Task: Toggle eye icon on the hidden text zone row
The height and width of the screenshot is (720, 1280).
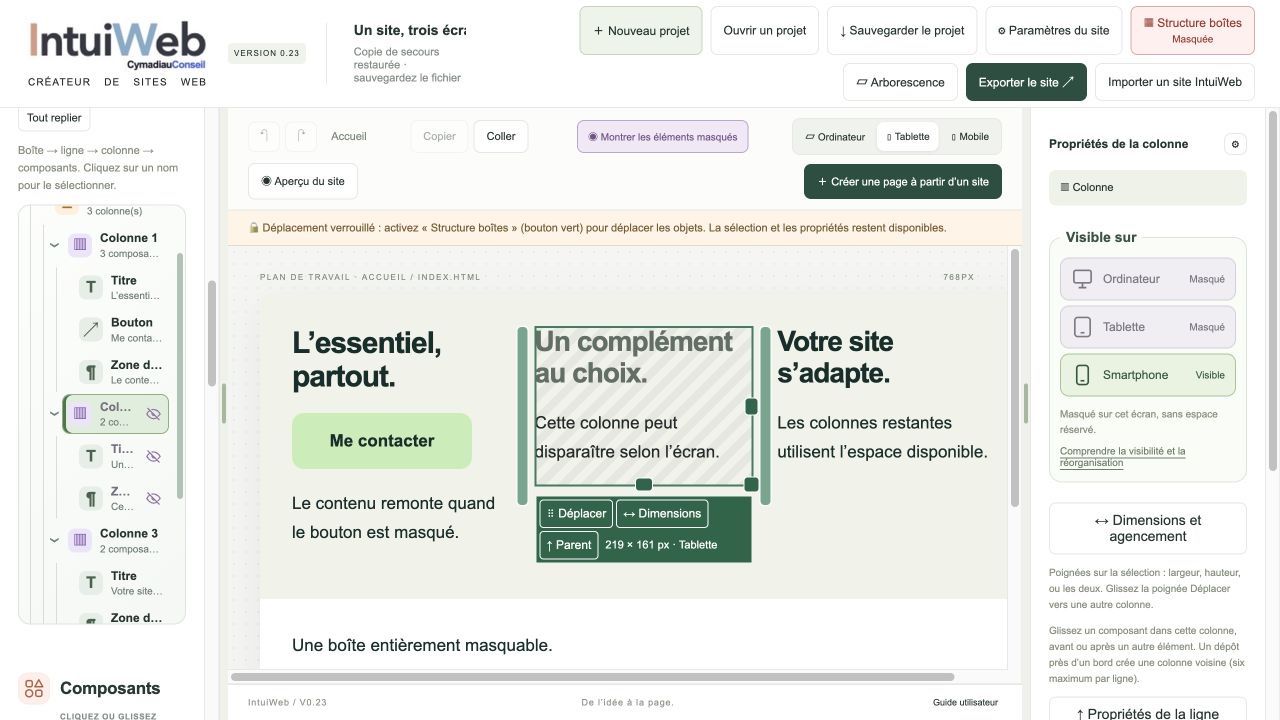Action: tap(153, 498)
